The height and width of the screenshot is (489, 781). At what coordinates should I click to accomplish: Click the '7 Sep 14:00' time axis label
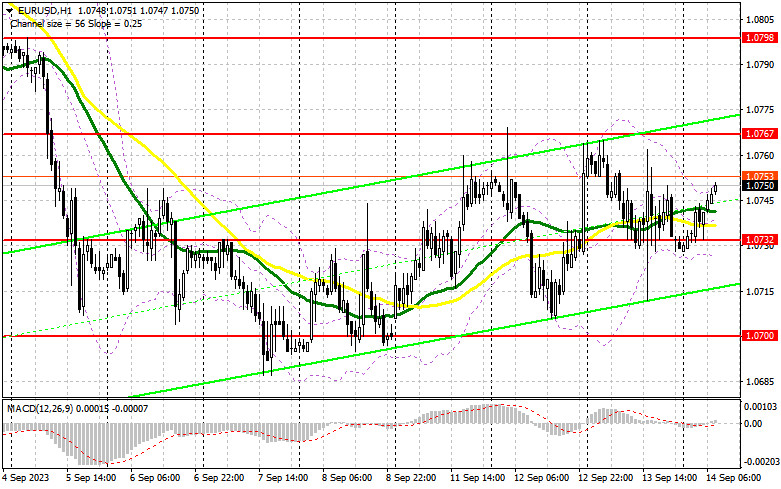(x=283, y=478)
